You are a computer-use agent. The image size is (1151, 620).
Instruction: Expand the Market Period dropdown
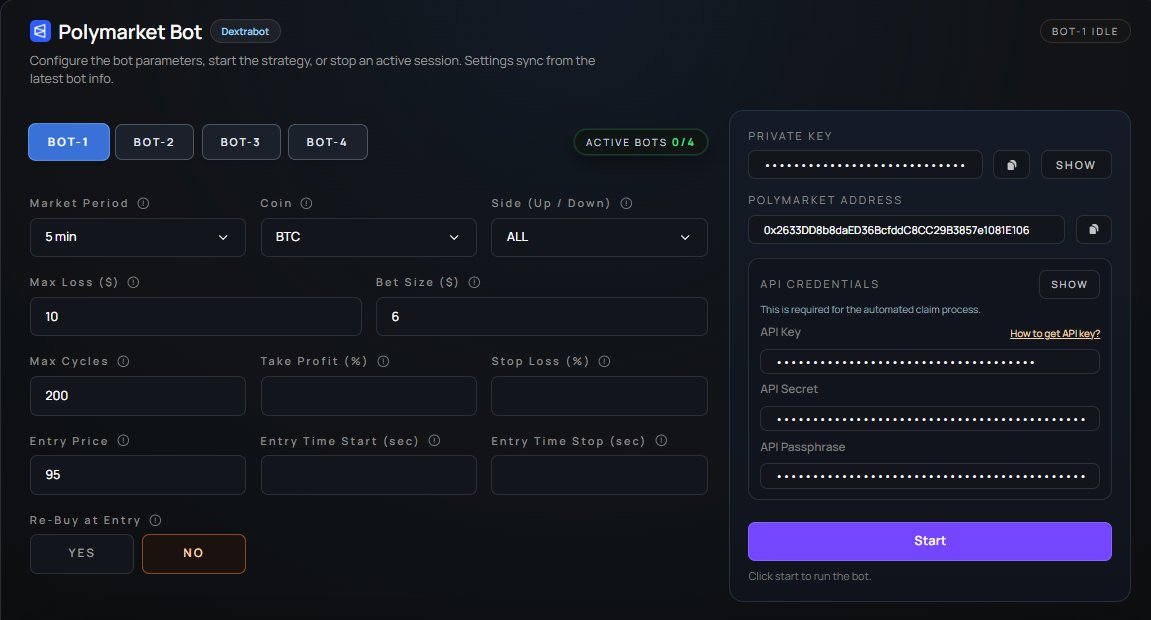pos(137,237)
